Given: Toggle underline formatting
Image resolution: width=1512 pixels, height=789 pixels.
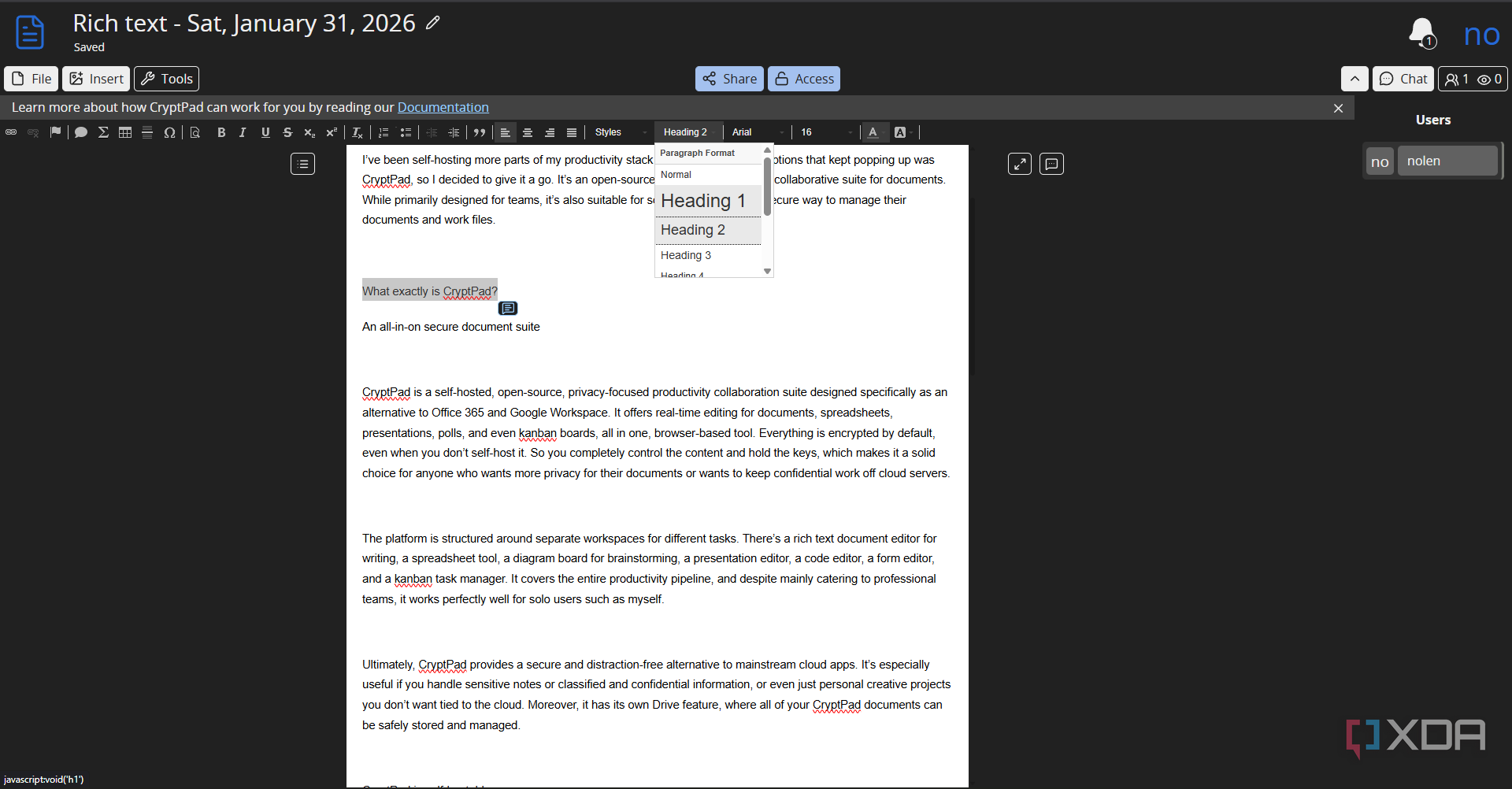Looking at the screenshot, I should [x=265, y=132].
